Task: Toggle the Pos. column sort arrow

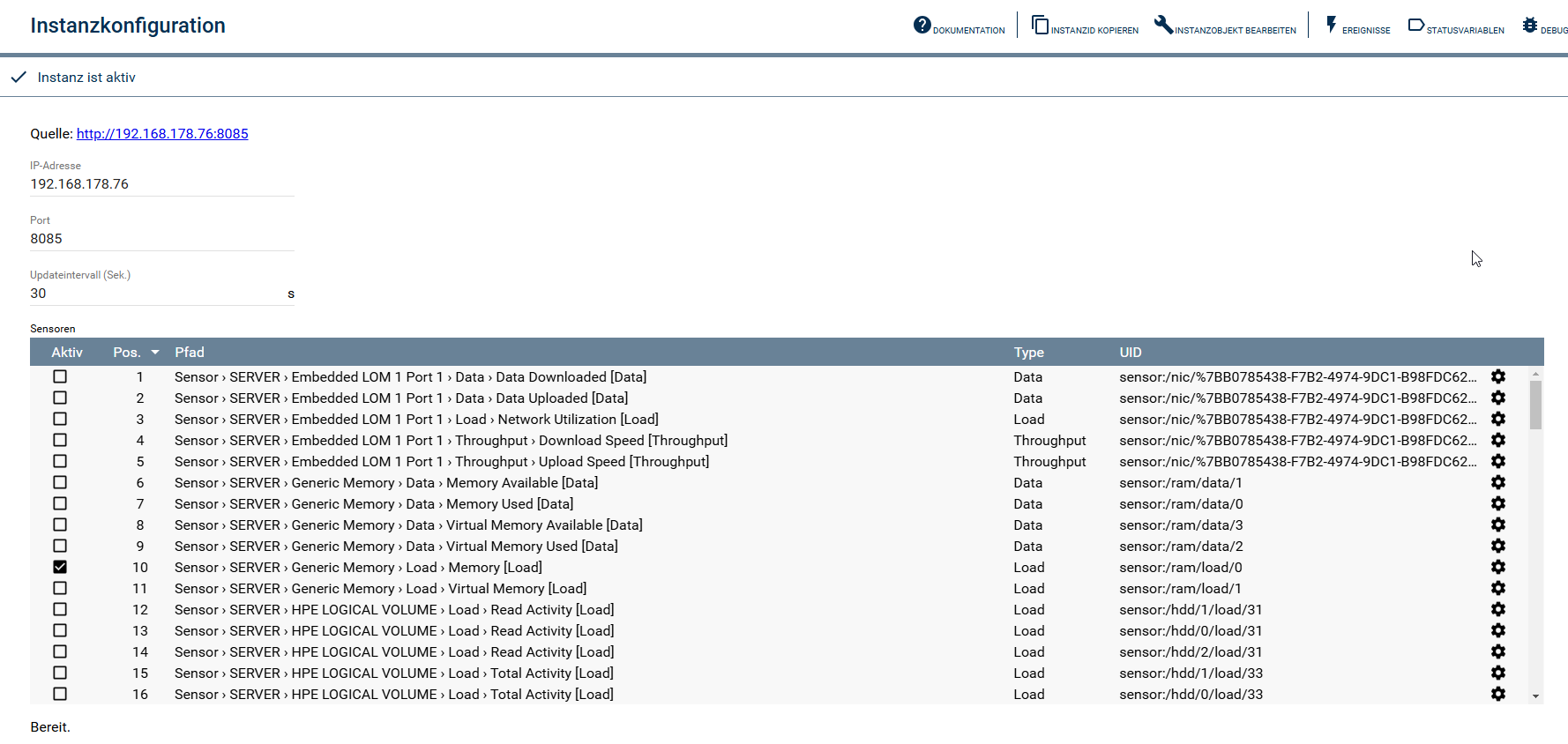Action: pyautogui.click(x=155, y=353)
